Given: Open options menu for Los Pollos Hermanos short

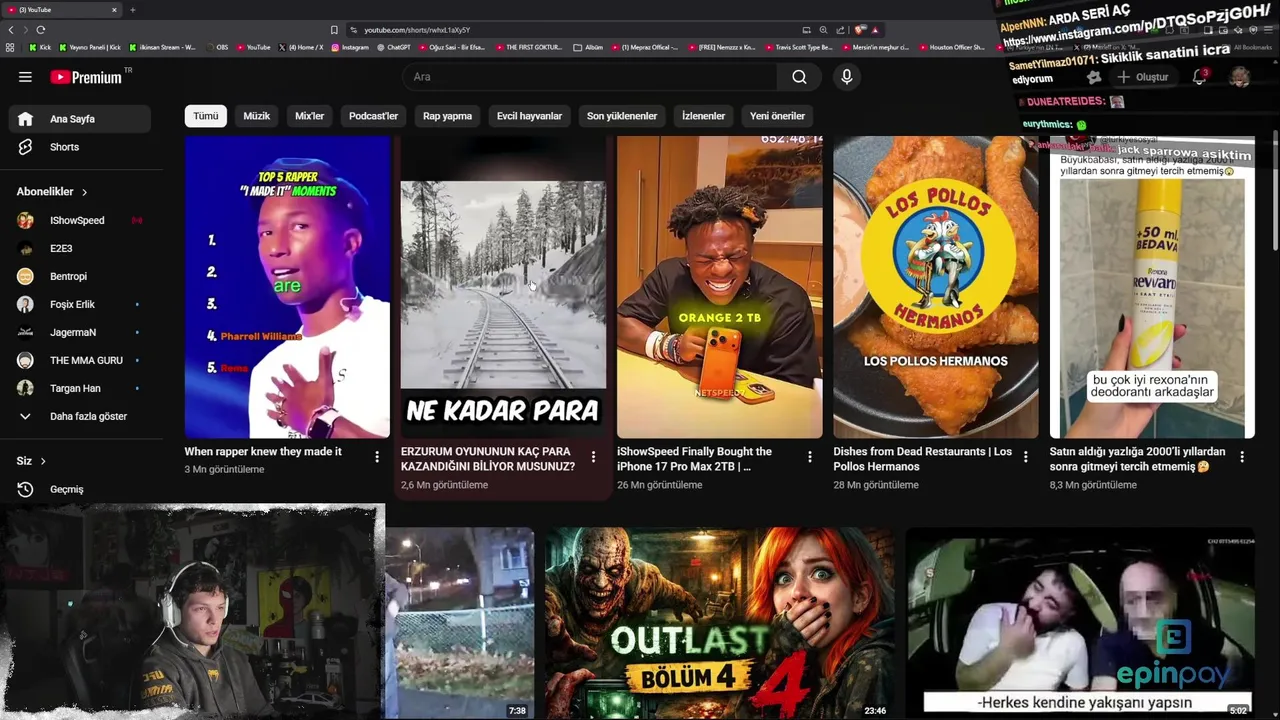Looking at the screenshot, I should pos(1025,457).
